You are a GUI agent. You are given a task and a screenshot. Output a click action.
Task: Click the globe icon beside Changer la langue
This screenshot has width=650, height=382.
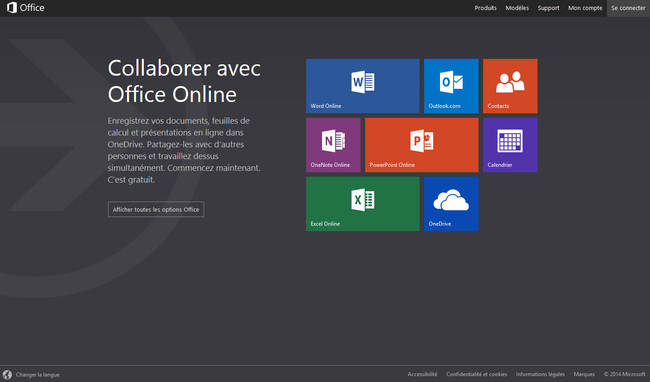[7, 375]
